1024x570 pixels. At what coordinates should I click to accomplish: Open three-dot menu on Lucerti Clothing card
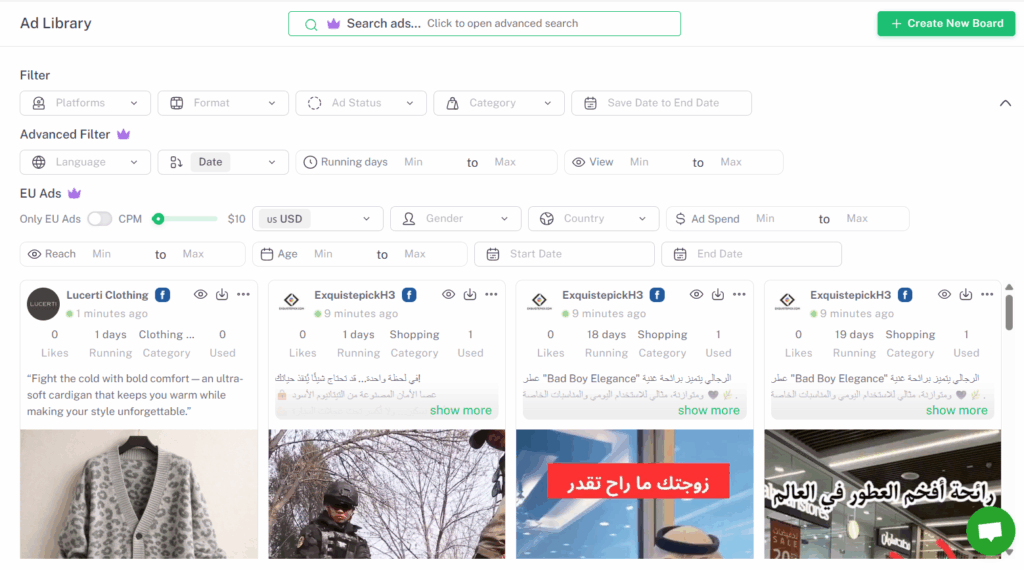tap(243, 295)
